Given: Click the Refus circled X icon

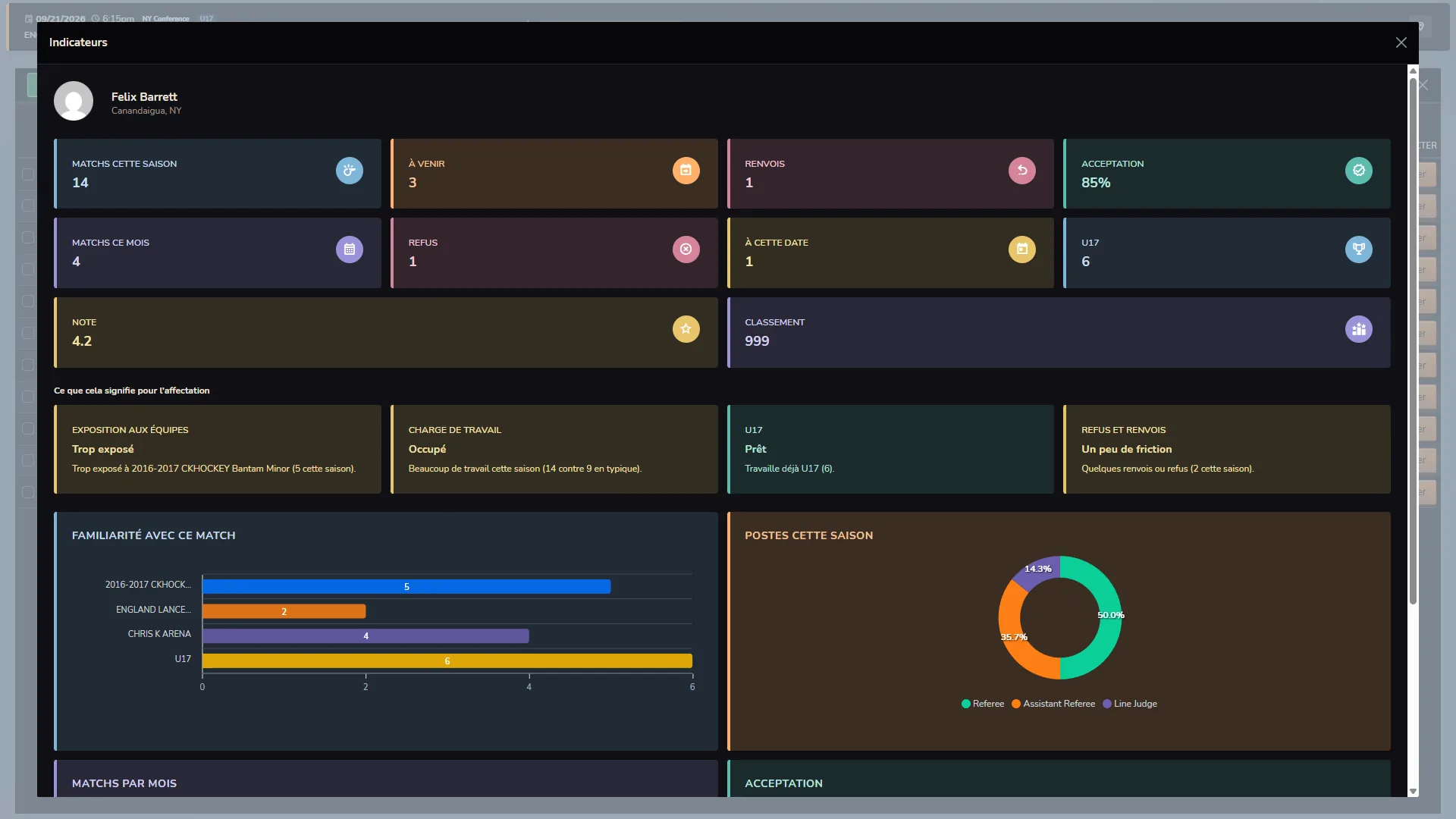Looking at the screenshot, I should click(686, 249).
